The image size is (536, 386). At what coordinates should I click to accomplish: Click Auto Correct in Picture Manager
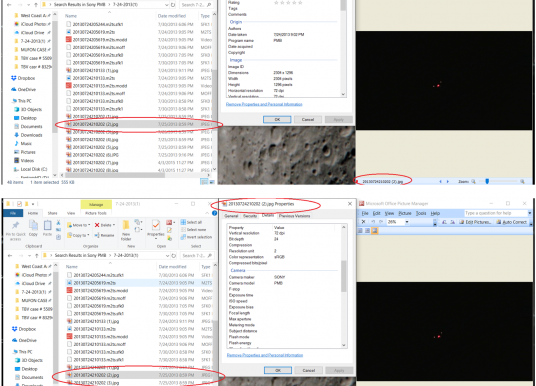[x=511, y=222]
